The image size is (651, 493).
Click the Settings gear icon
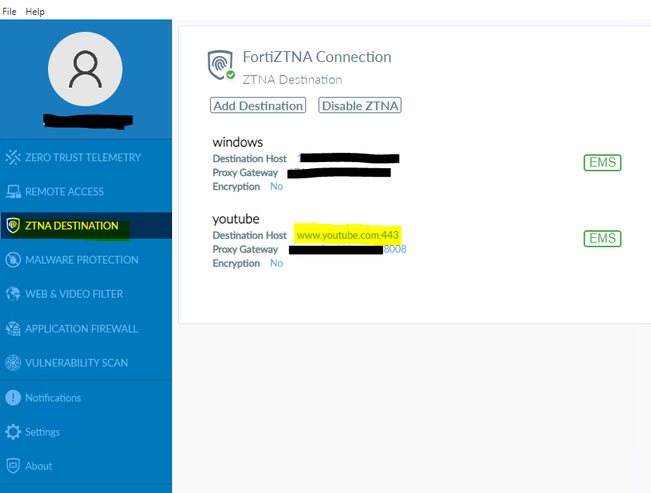[13, 432]
